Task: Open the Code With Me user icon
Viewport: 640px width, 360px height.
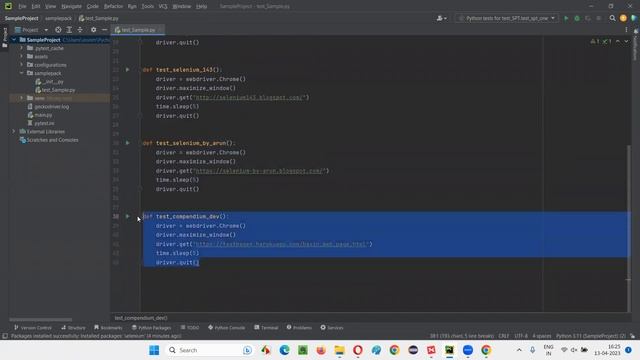Action: [441, 18]
